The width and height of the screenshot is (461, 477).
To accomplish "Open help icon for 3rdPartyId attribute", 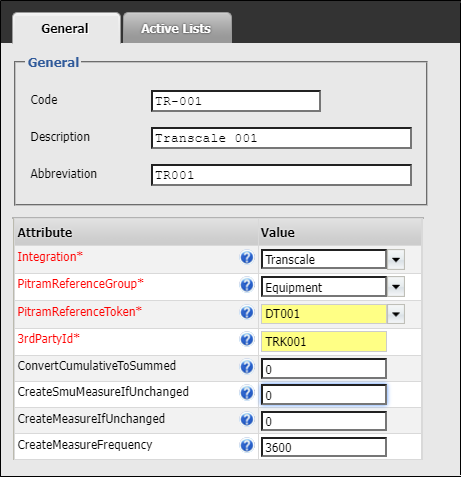I will (247, 340).
